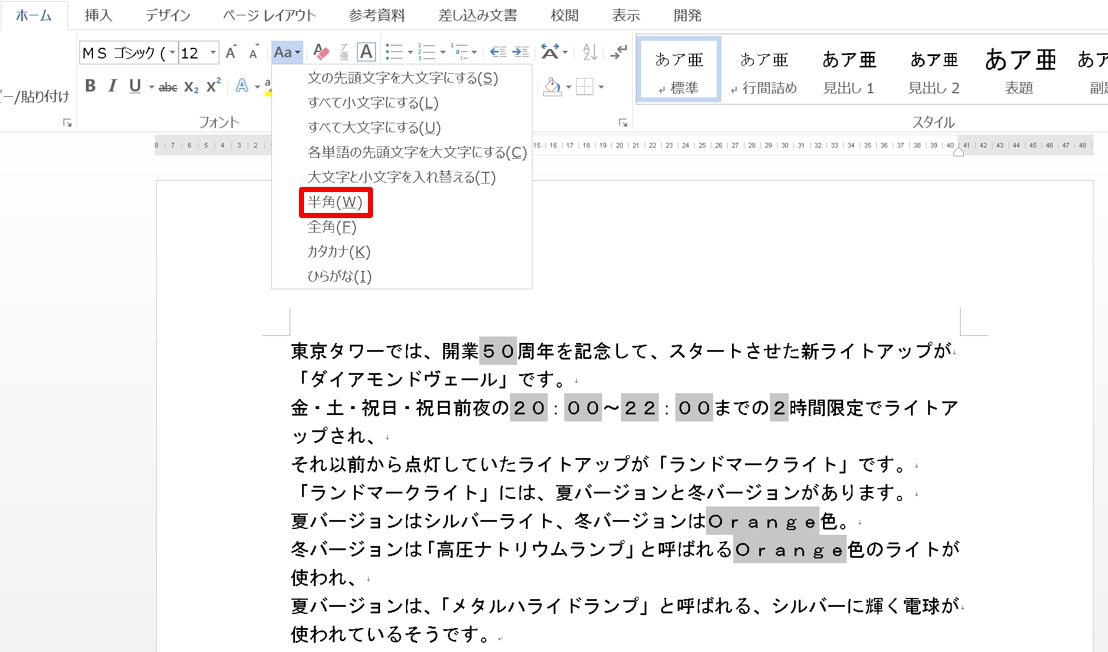Decrease the paragraph indent
The height and width of the screenshot is (652, 1108).
pos(498,52)
